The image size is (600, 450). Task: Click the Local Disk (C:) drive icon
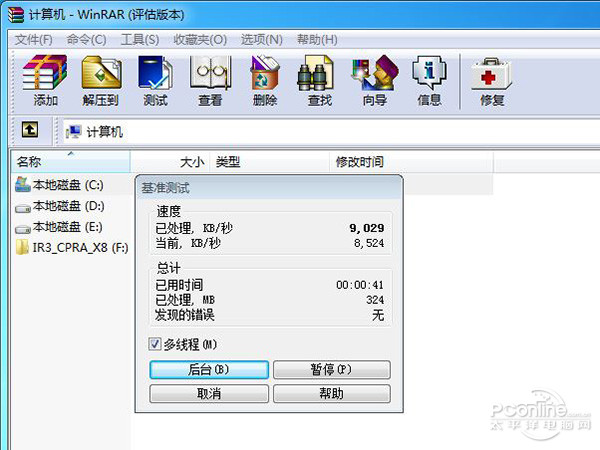coord(23,184)
